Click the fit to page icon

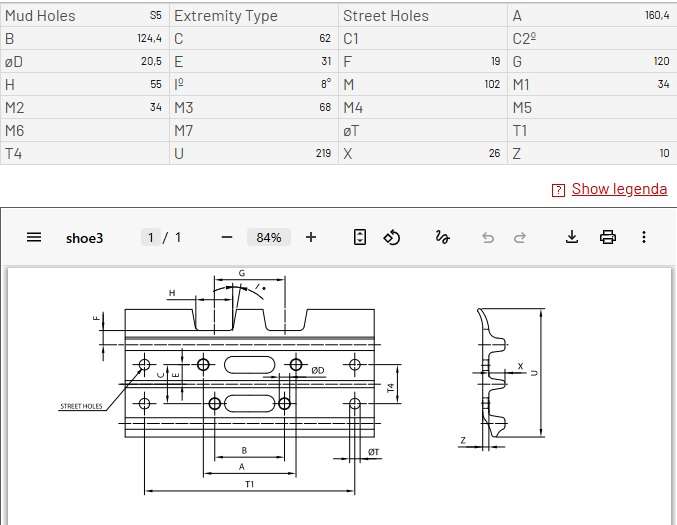[360, 237]
